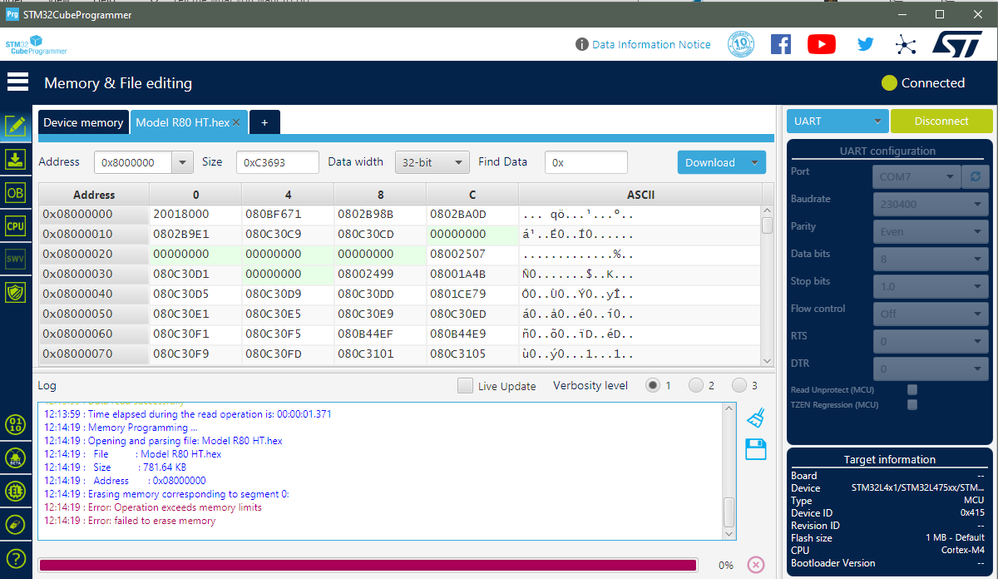
Task: Open the Data width dropdown
Action: 432,162
